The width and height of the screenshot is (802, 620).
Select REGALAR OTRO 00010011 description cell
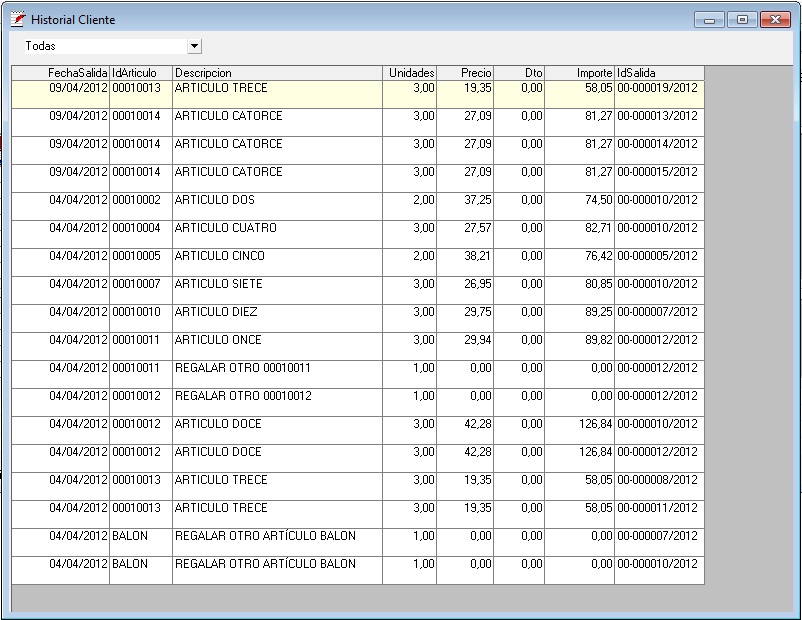point(277,374)
